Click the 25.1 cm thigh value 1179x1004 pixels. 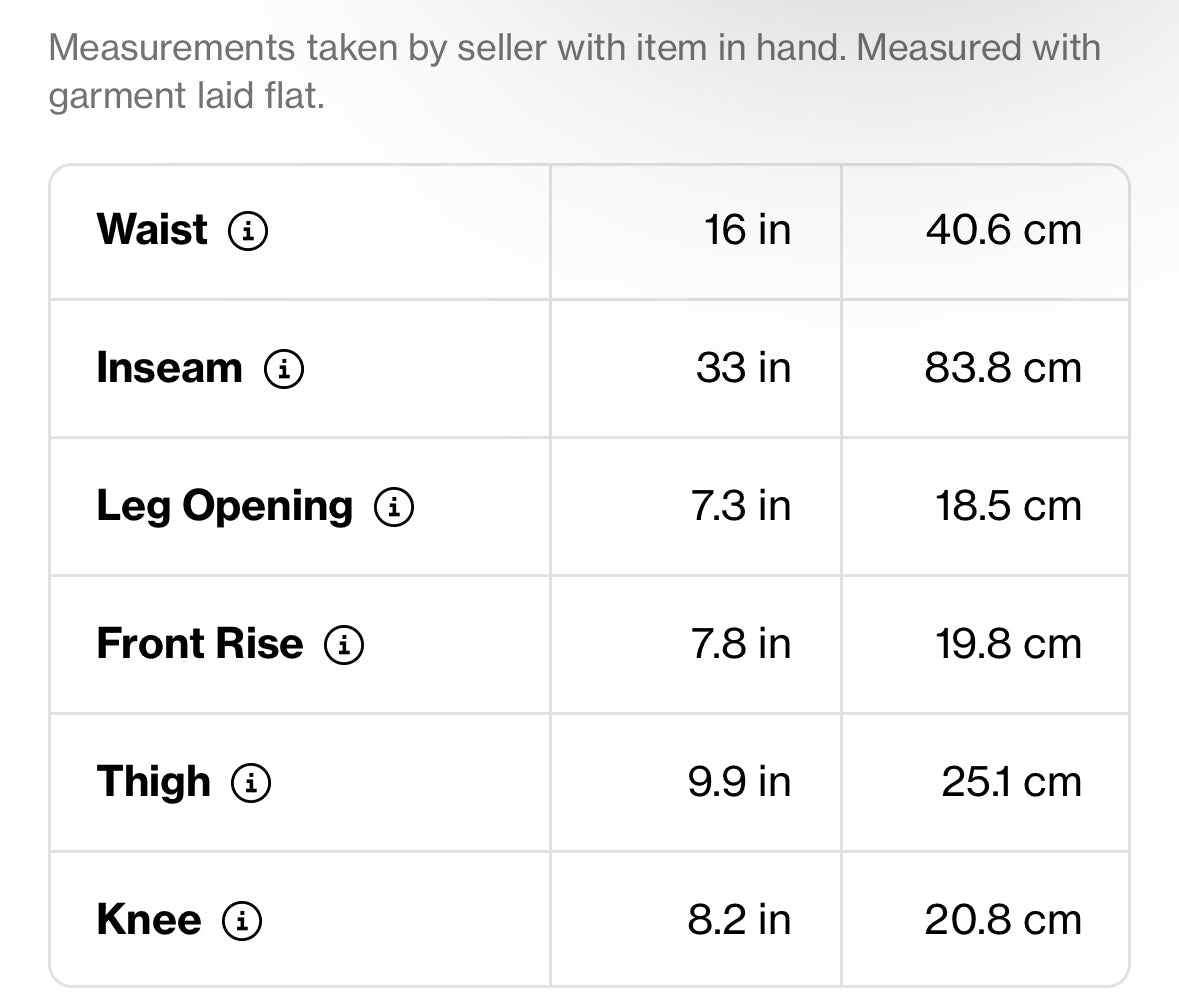coord(1011,782)
